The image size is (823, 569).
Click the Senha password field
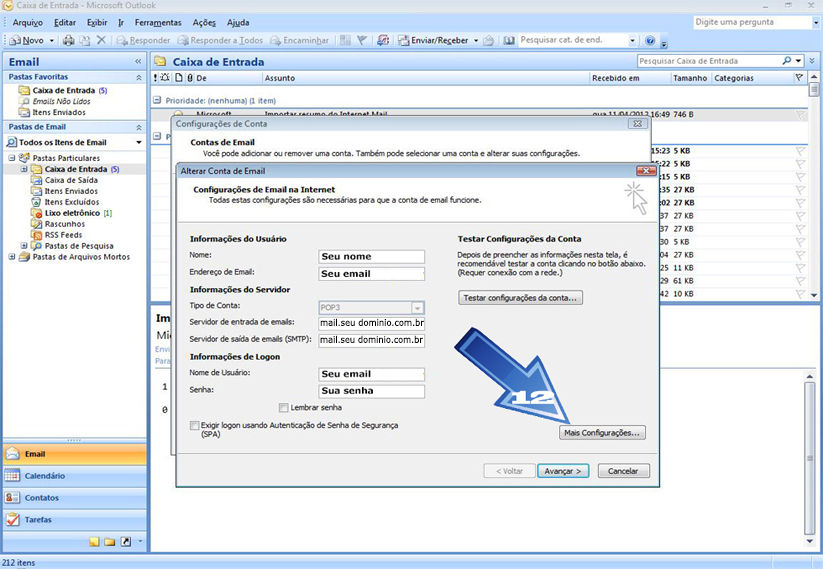click(x=372, y=391)
